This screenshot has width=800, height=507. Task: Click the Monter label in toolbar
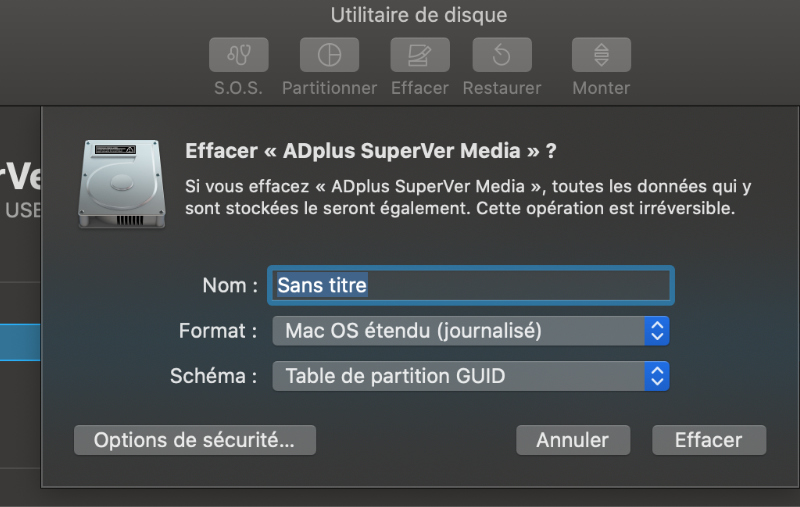click(x=601, y=88)
